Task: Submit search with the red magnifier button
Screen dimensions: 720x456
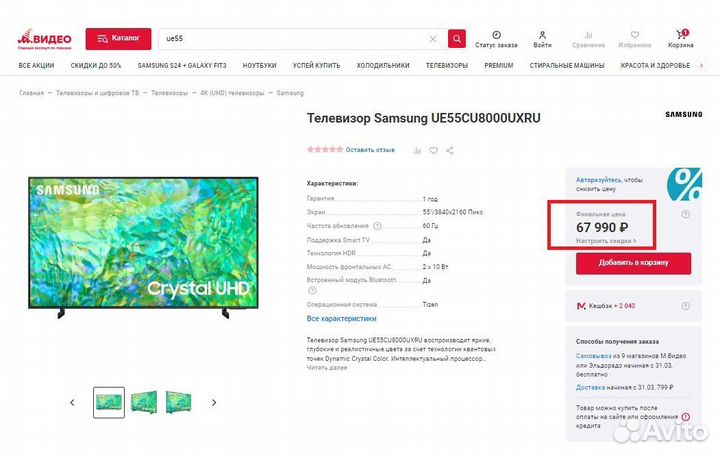Action: click(457, 39)
